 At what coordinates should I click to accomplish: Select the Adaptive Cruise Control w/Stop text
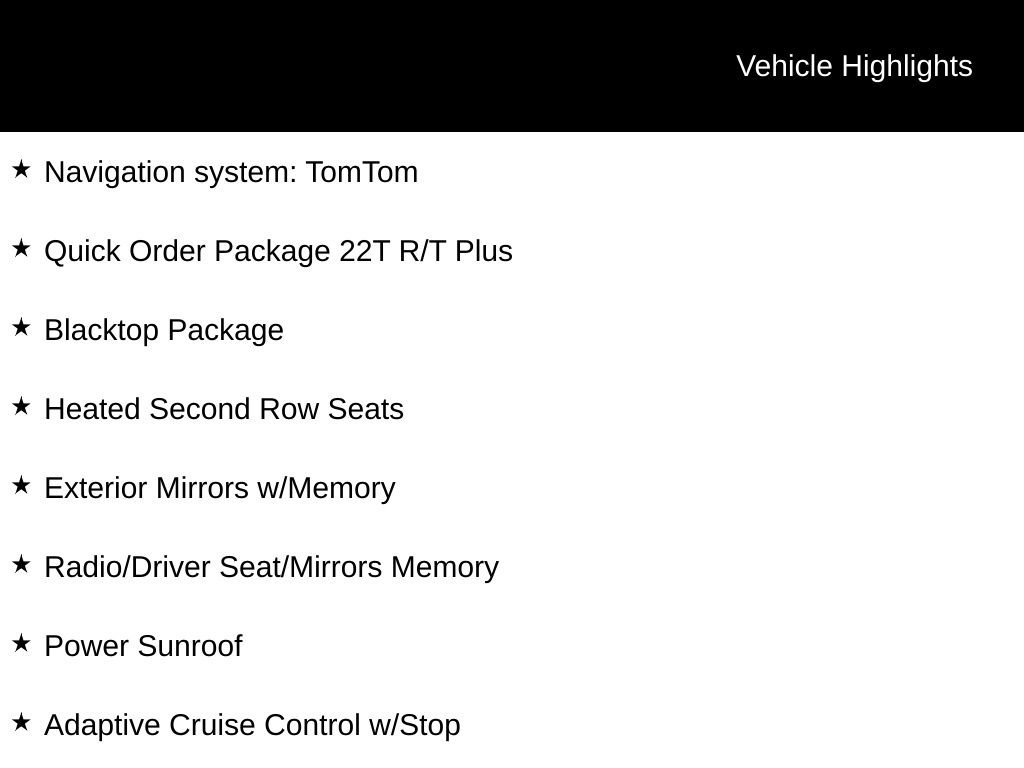[252, 725]
